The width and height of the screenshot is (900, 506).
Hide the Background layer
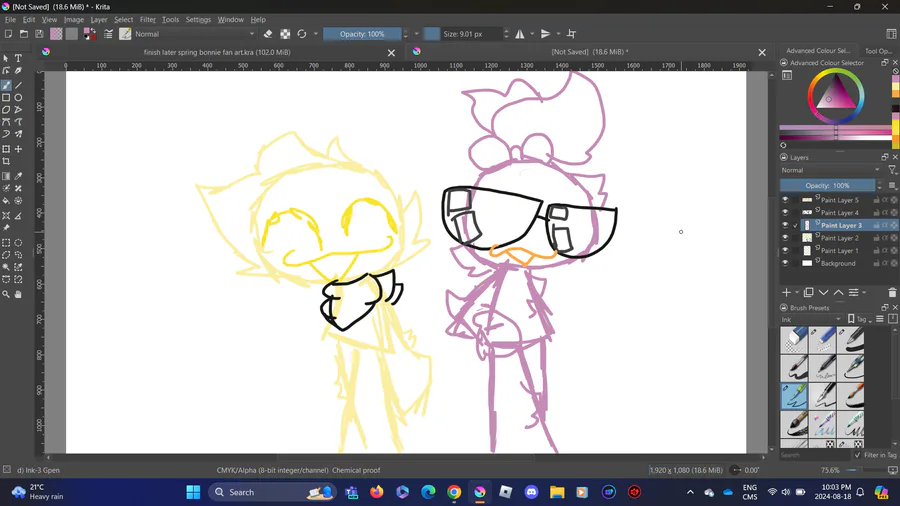(x=785, y=263)
